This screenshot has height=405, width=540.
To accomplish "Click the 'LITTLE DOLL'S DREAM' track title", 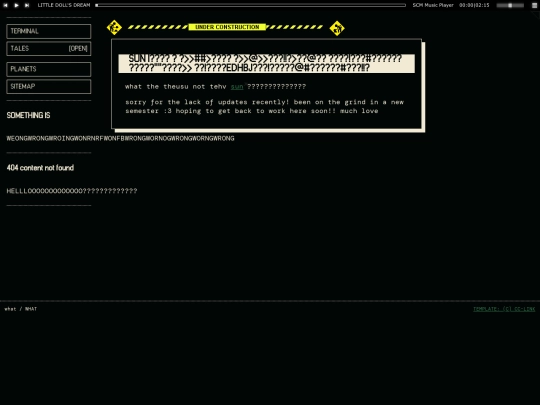I will point(64,5).
